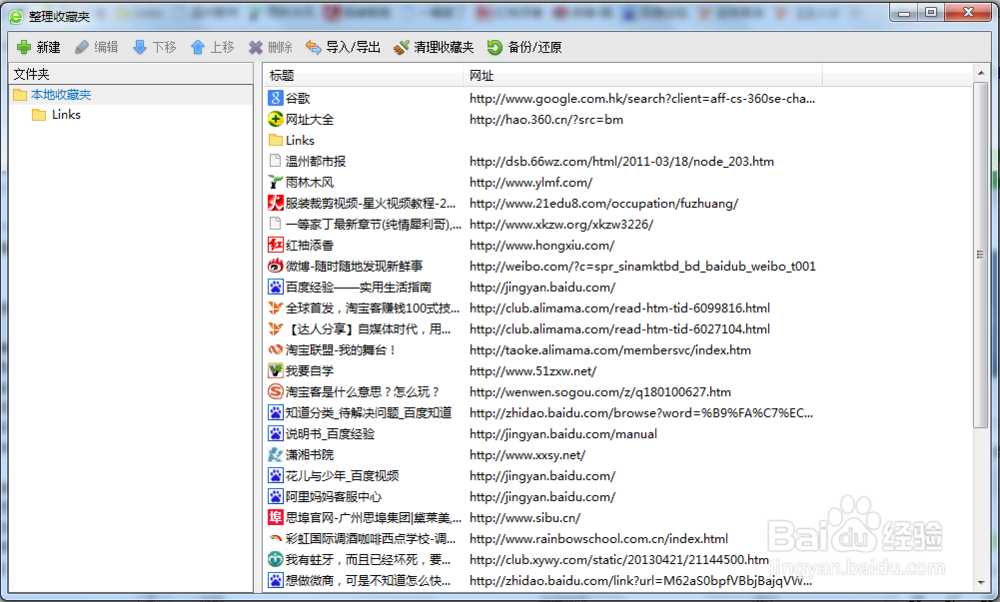Click the 编辑 pencil icon
The image size is (1000, 602).
(x=82, y=47)
